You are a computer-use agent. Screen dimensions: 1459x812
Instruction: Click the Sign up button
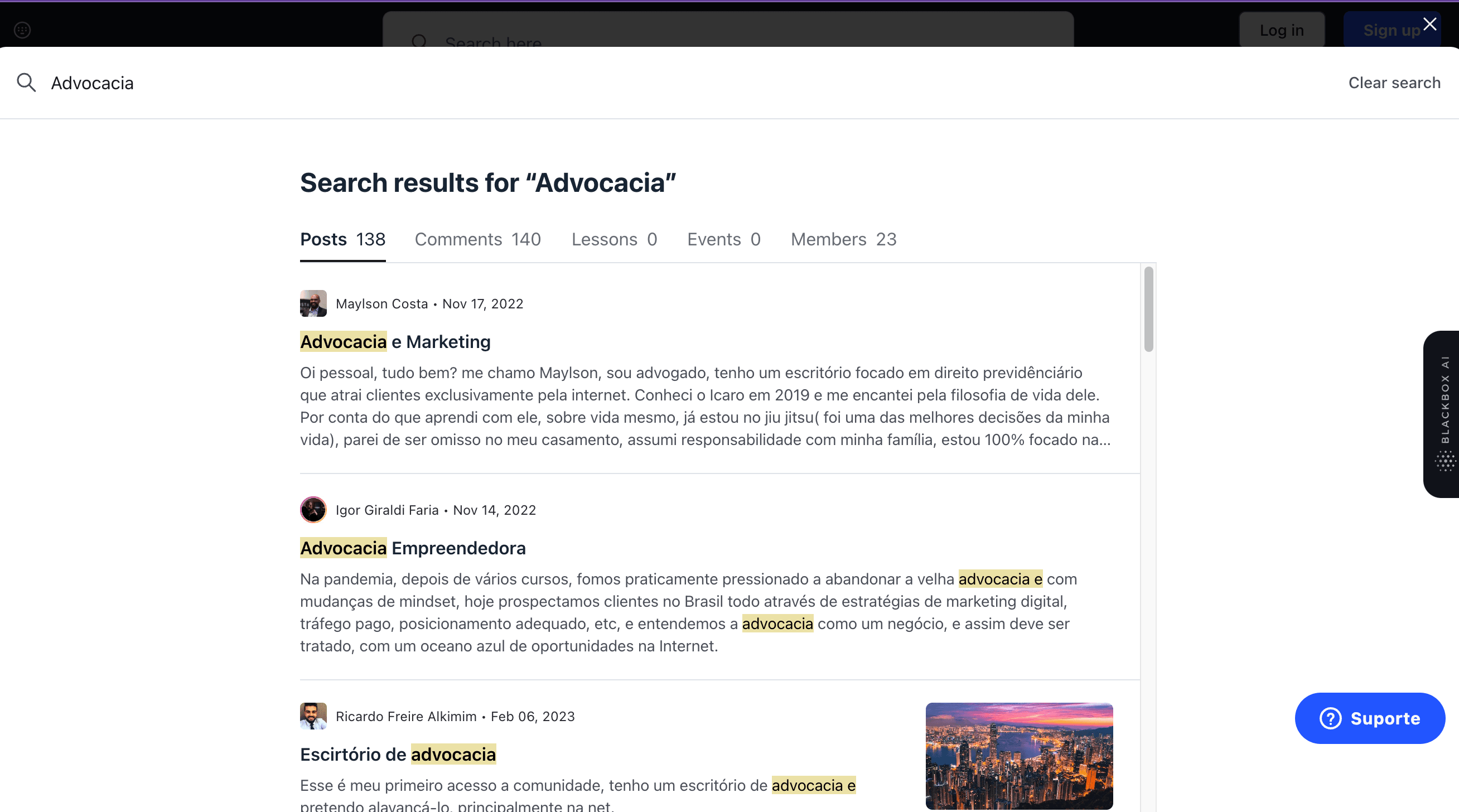coord(1392,30)
